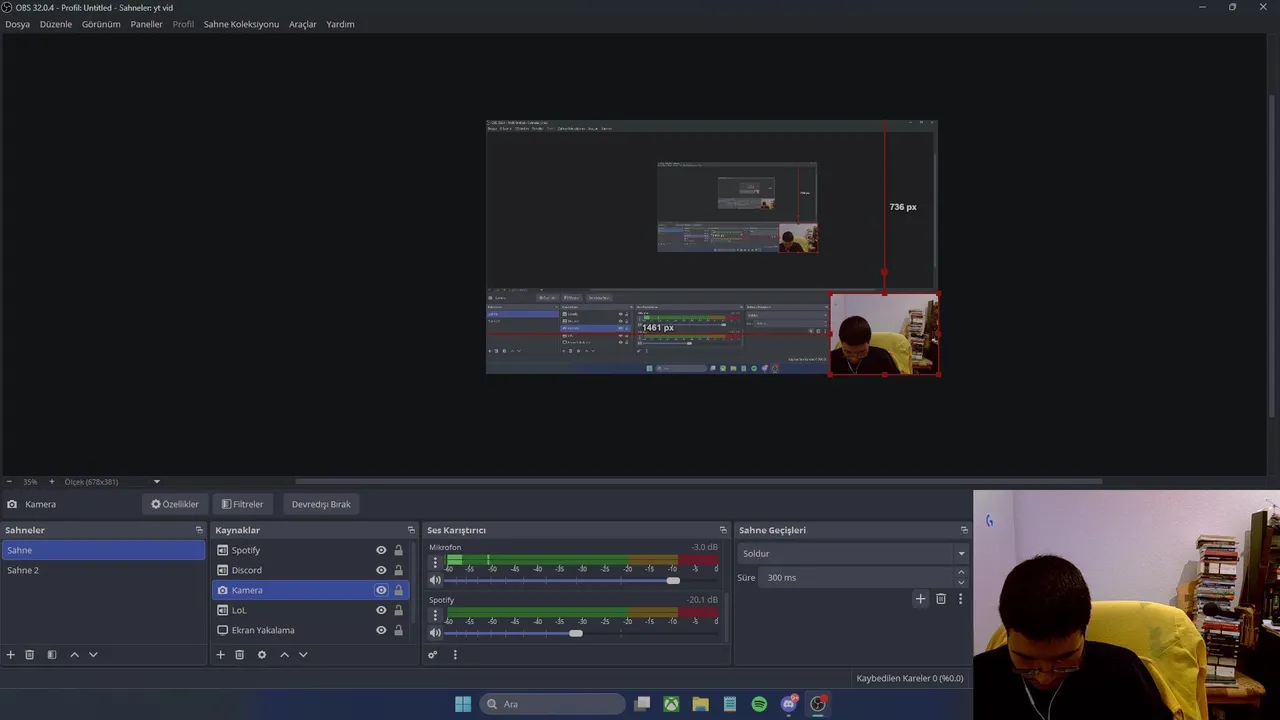1280x720 pixels.
Task: Hide the Discord source with its eye icon
Action: 381,570
